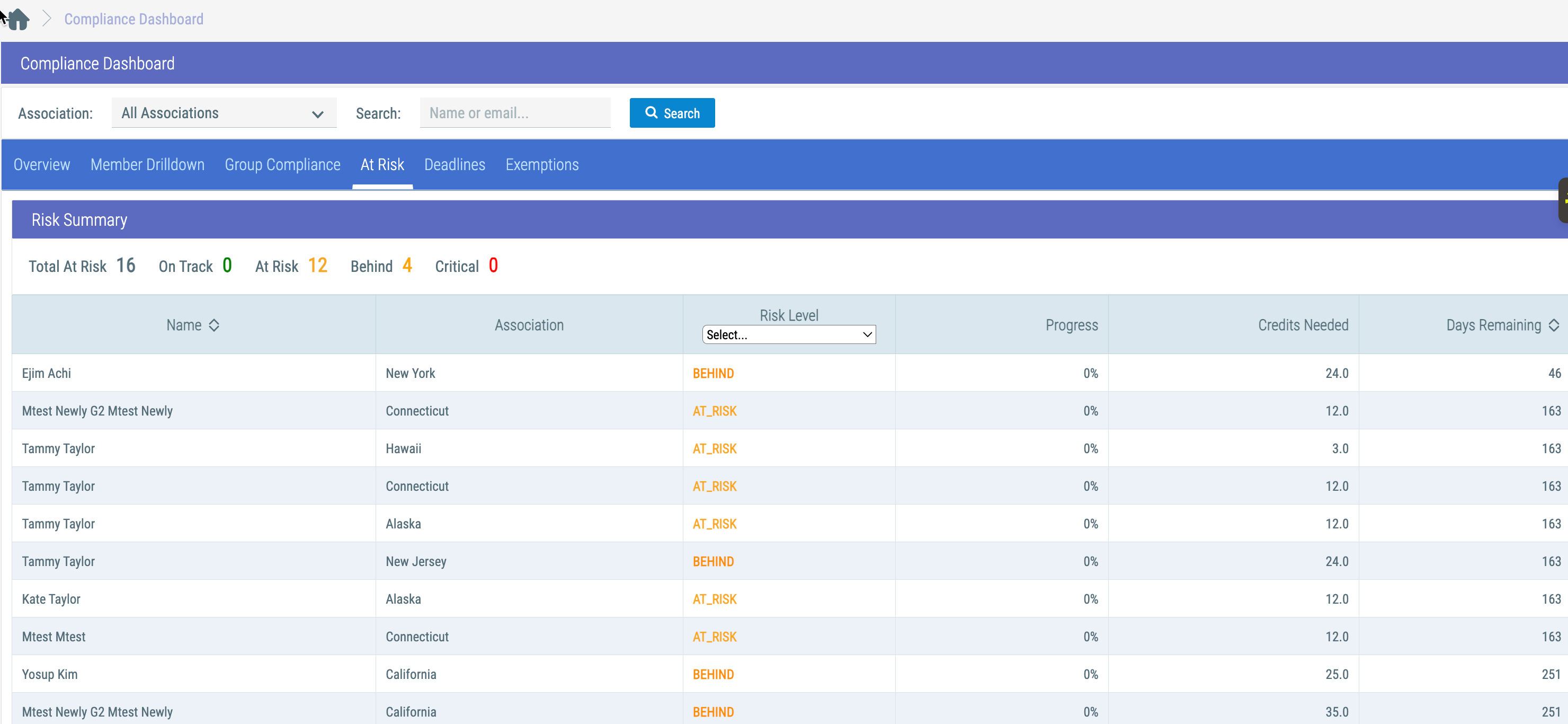Image resolution: width=1568 pixels, height=724 pixels.
Task: Click the home icon in breadcrumb
Action: pyautogui.click(x=18, y=19)
